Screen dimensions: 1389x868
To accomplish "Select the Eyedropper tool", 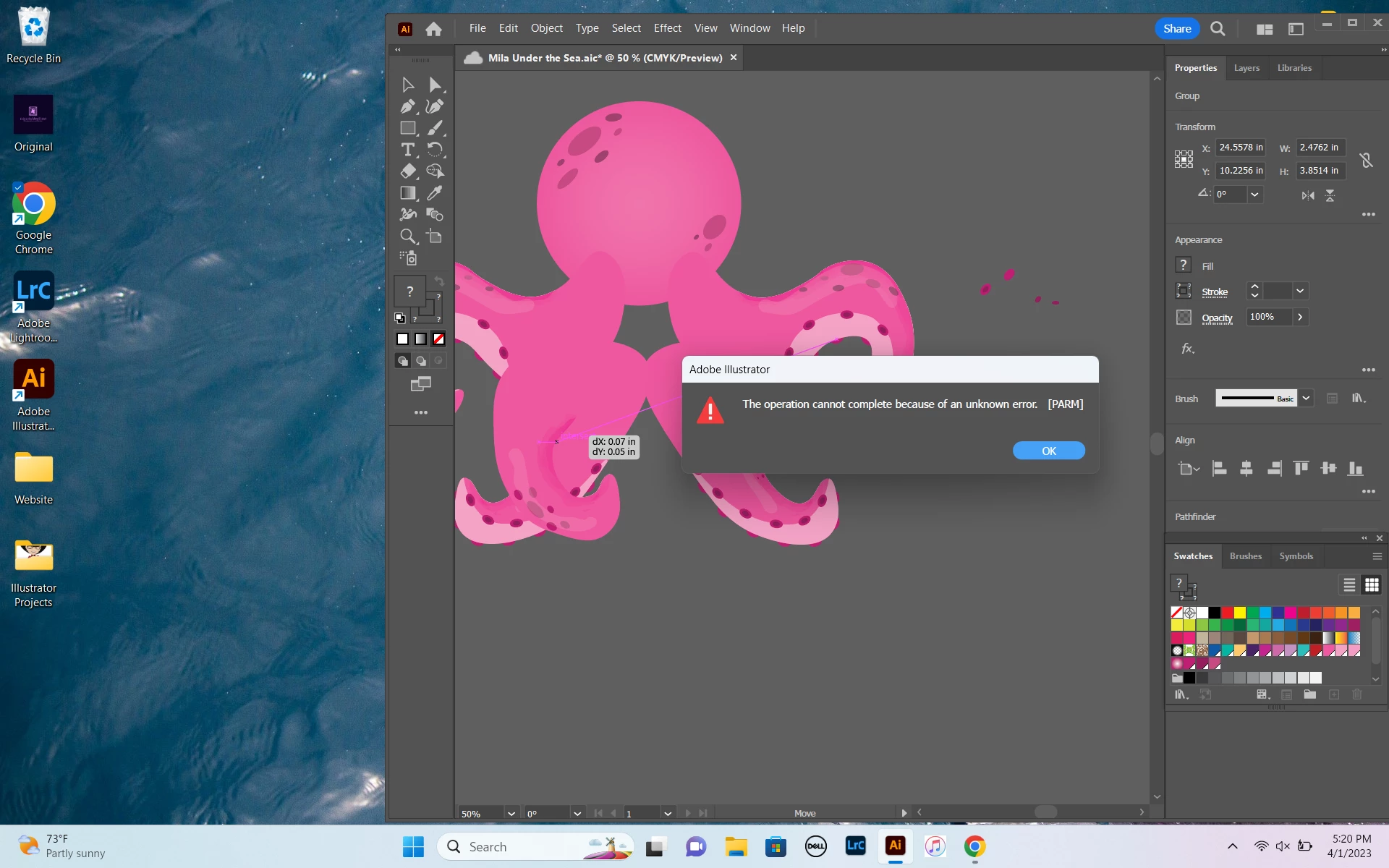I will (x=434, y=193).
